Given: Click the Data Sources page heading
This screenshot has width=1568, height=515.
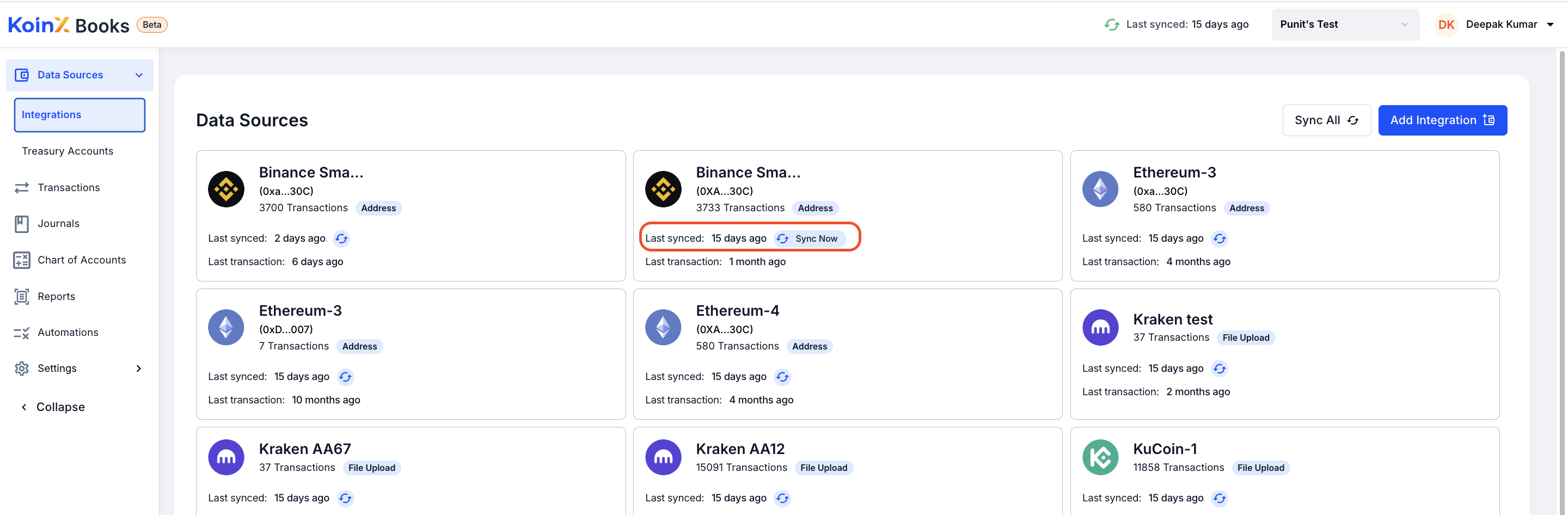Looking at the screenshot, I should click(252, 120).
